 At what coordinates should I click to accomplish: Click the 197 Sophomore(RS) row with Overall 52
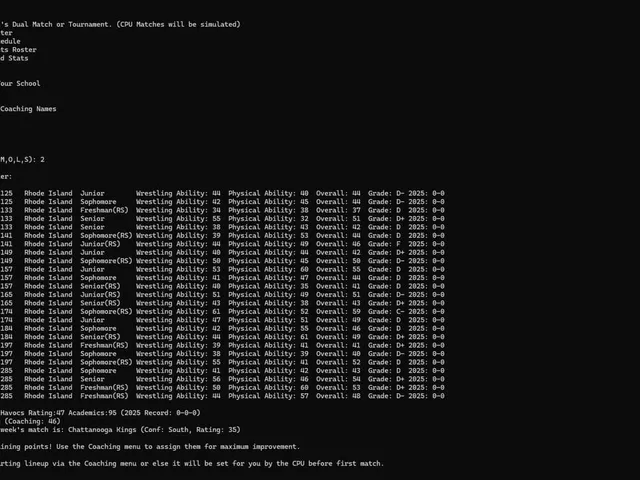tap(222, 362)
